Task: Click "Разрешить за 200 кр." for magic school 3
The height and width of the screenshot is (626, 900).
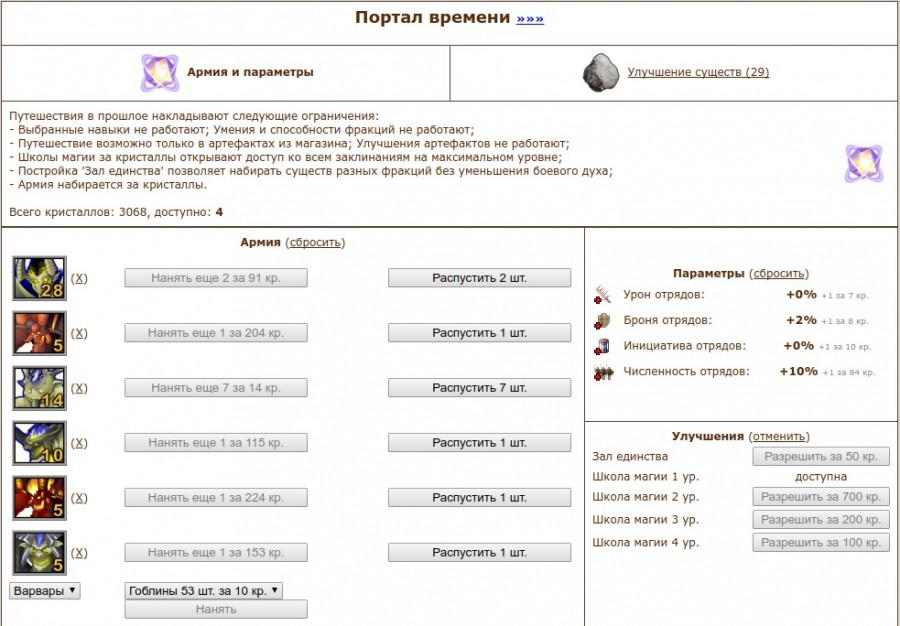Action: pos(821,520)
